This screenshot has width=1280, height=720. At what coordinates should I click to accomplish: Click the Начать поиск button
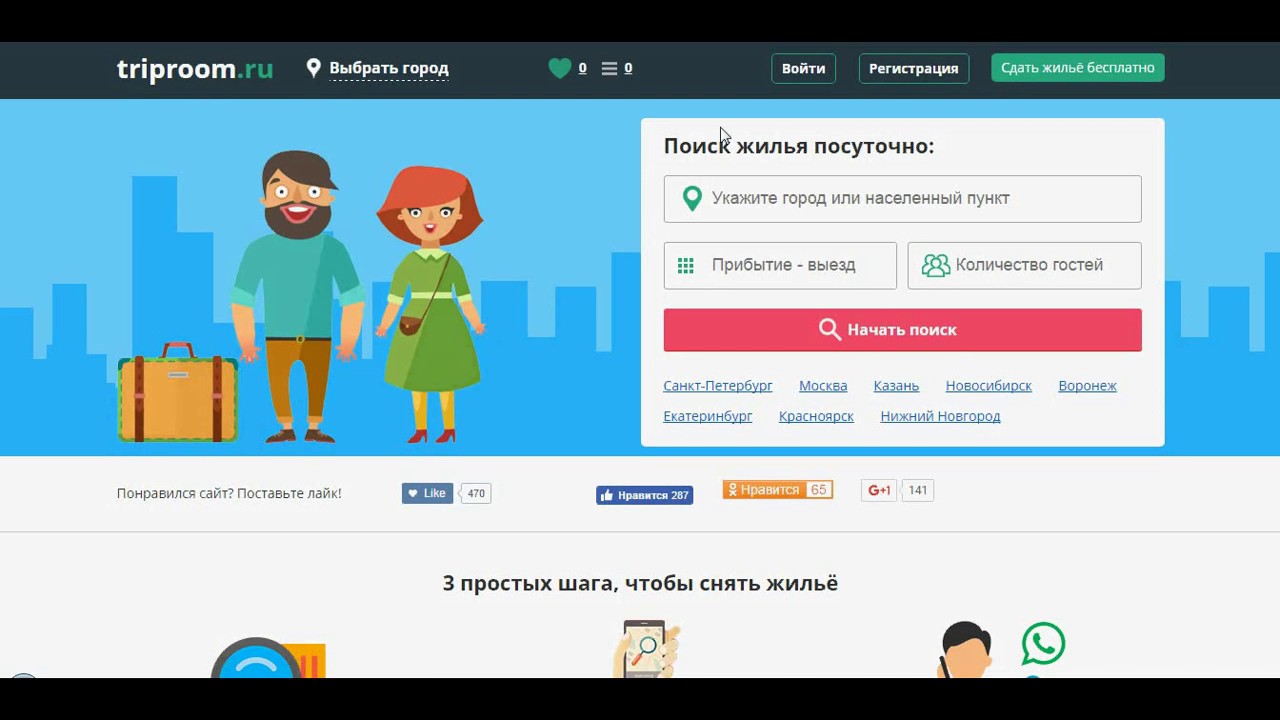(902, 330)
